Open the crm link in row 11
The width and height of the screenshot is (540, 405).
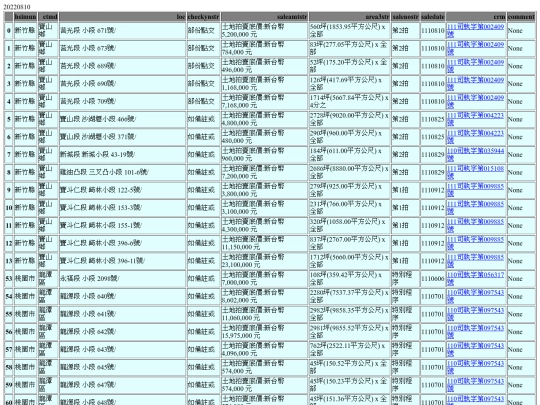click(x=475, y=226)
